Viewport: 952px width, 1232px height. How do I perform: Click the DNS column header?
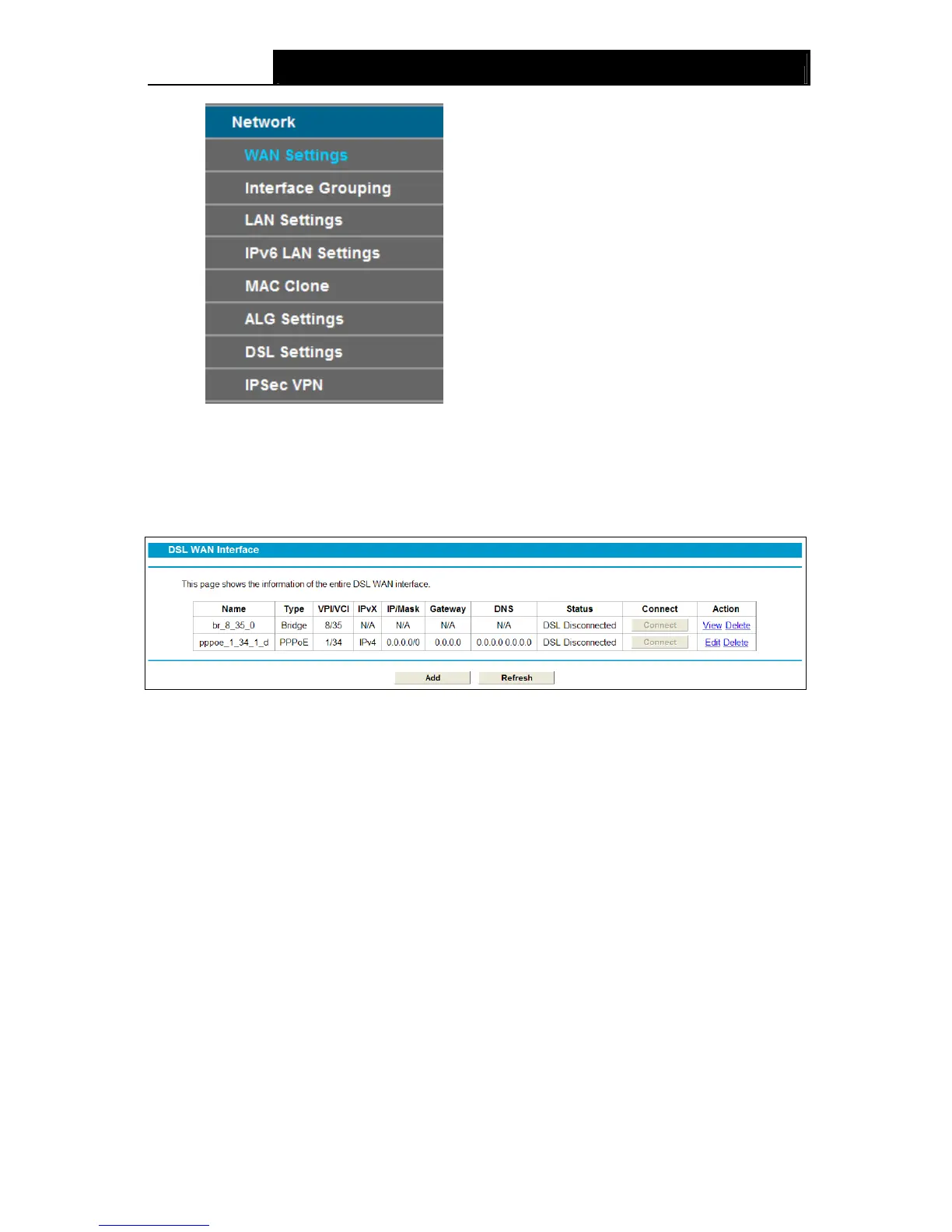pyautogui.click(x=504, y=609)
